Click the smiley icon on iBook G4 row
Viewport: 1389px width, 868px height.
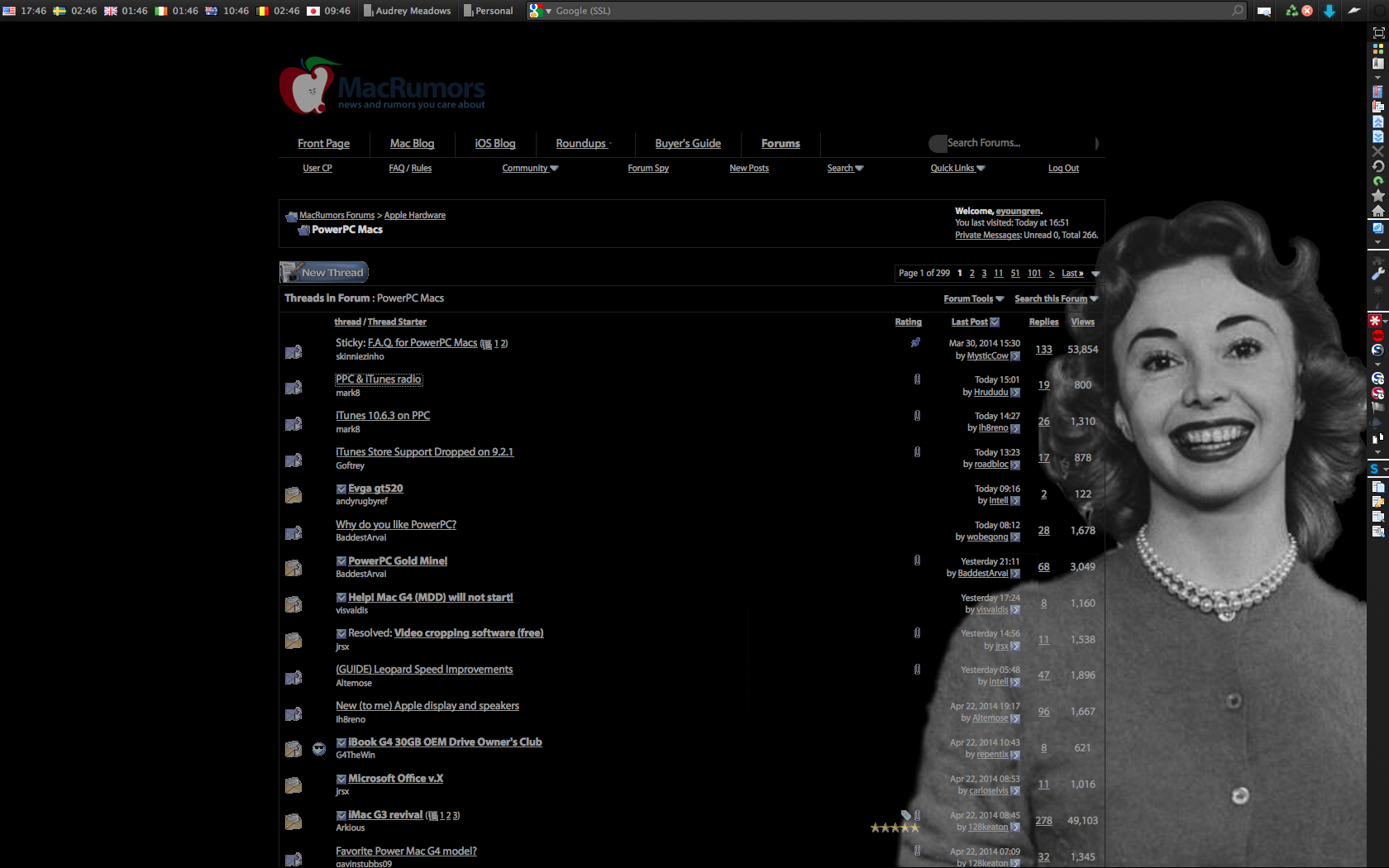tap(319, 749)
